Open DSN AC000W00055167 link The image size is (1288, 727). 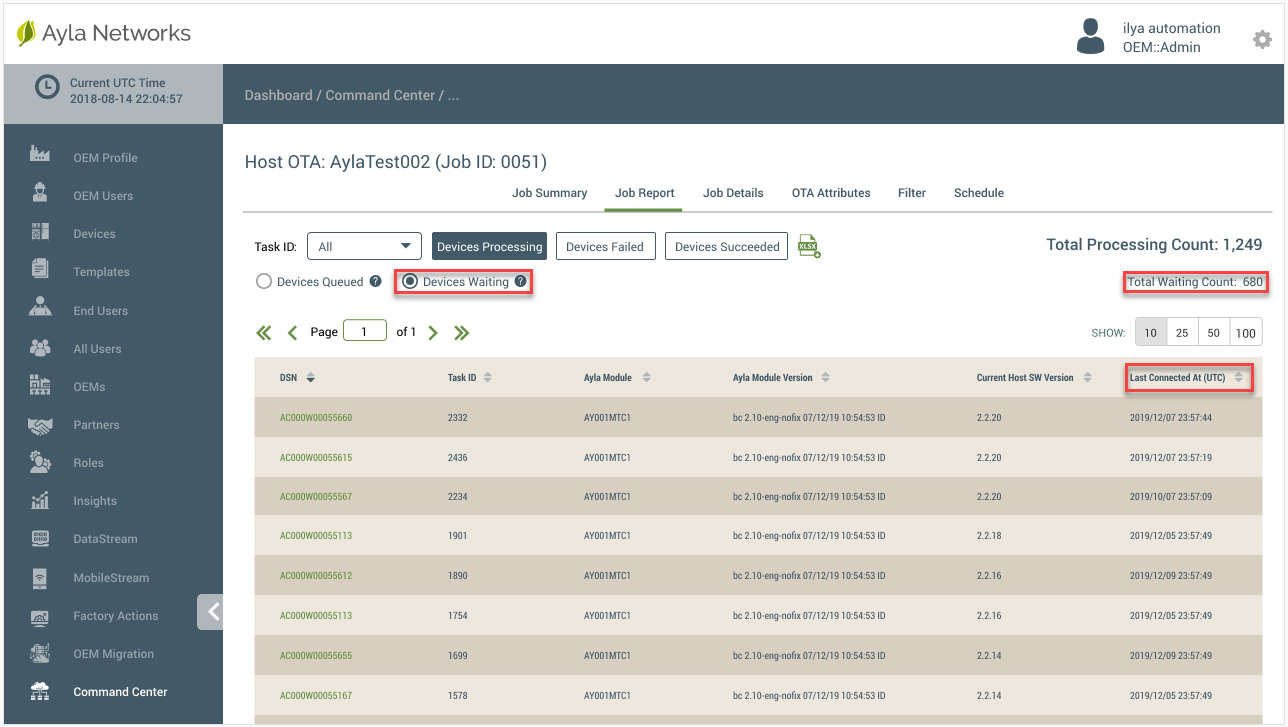[x=316, y=695]
